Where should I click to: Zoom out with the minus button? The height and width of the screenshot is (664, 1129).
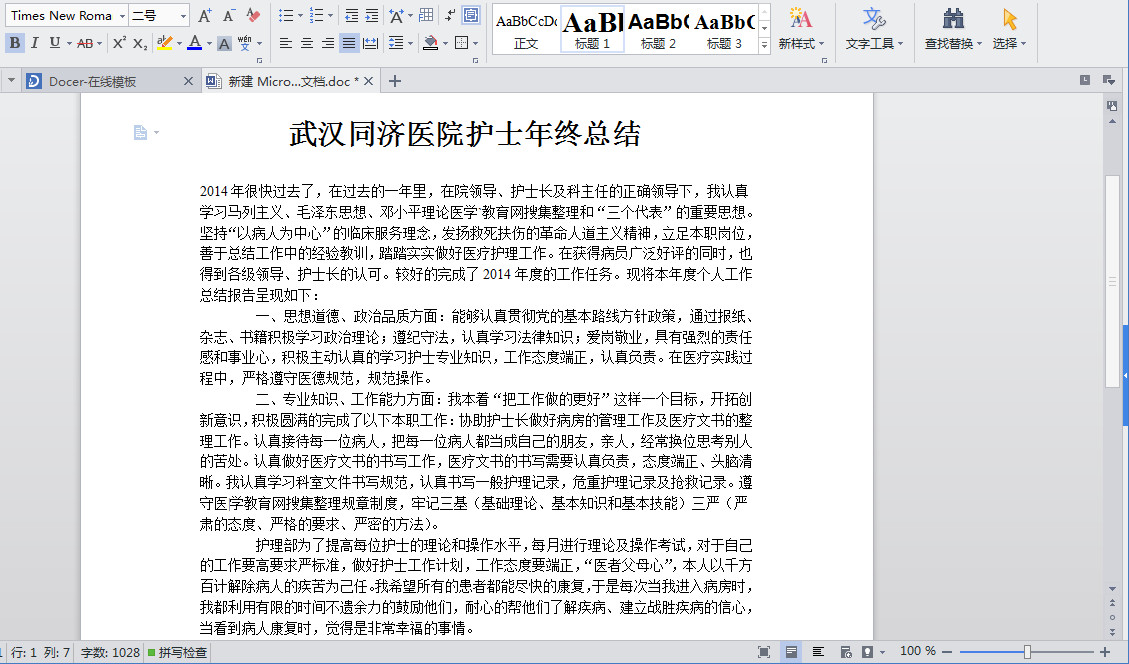947,652
